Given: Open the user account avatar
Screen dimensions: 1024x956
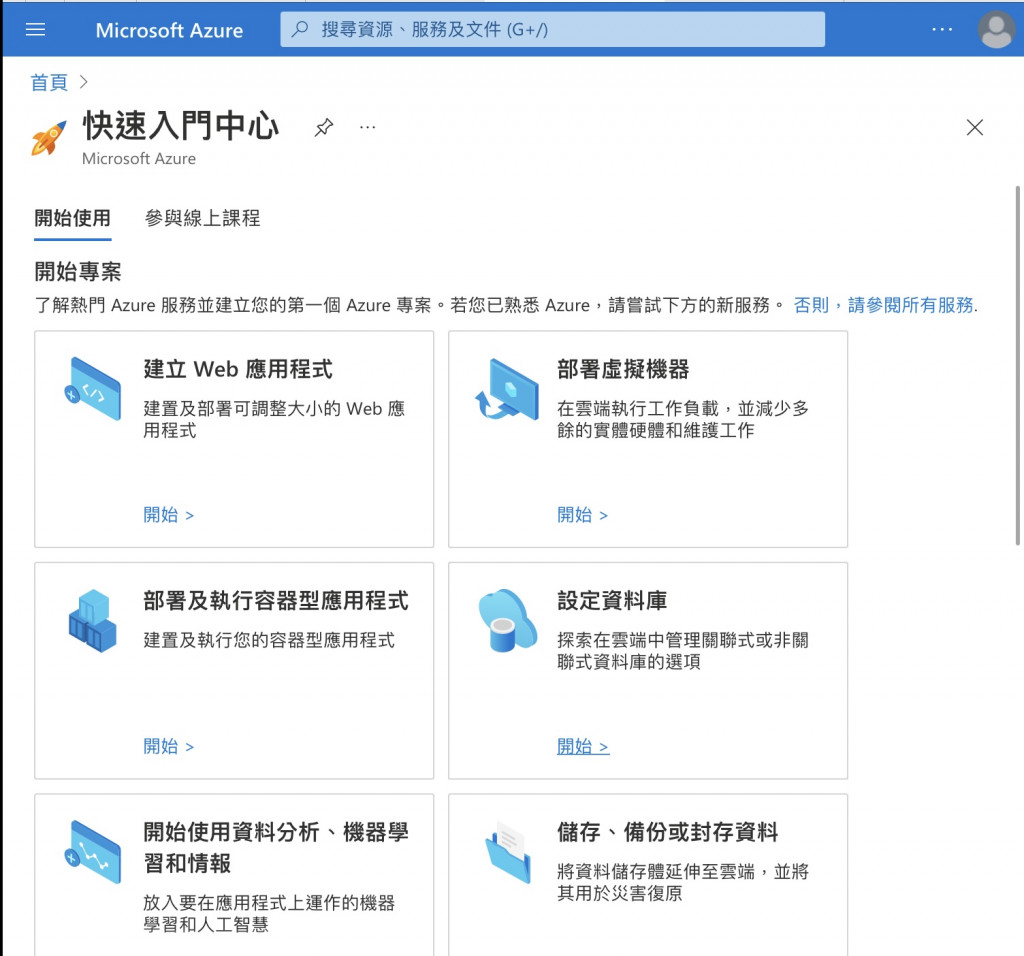Looking at the screenshot, I should (997, 30).
